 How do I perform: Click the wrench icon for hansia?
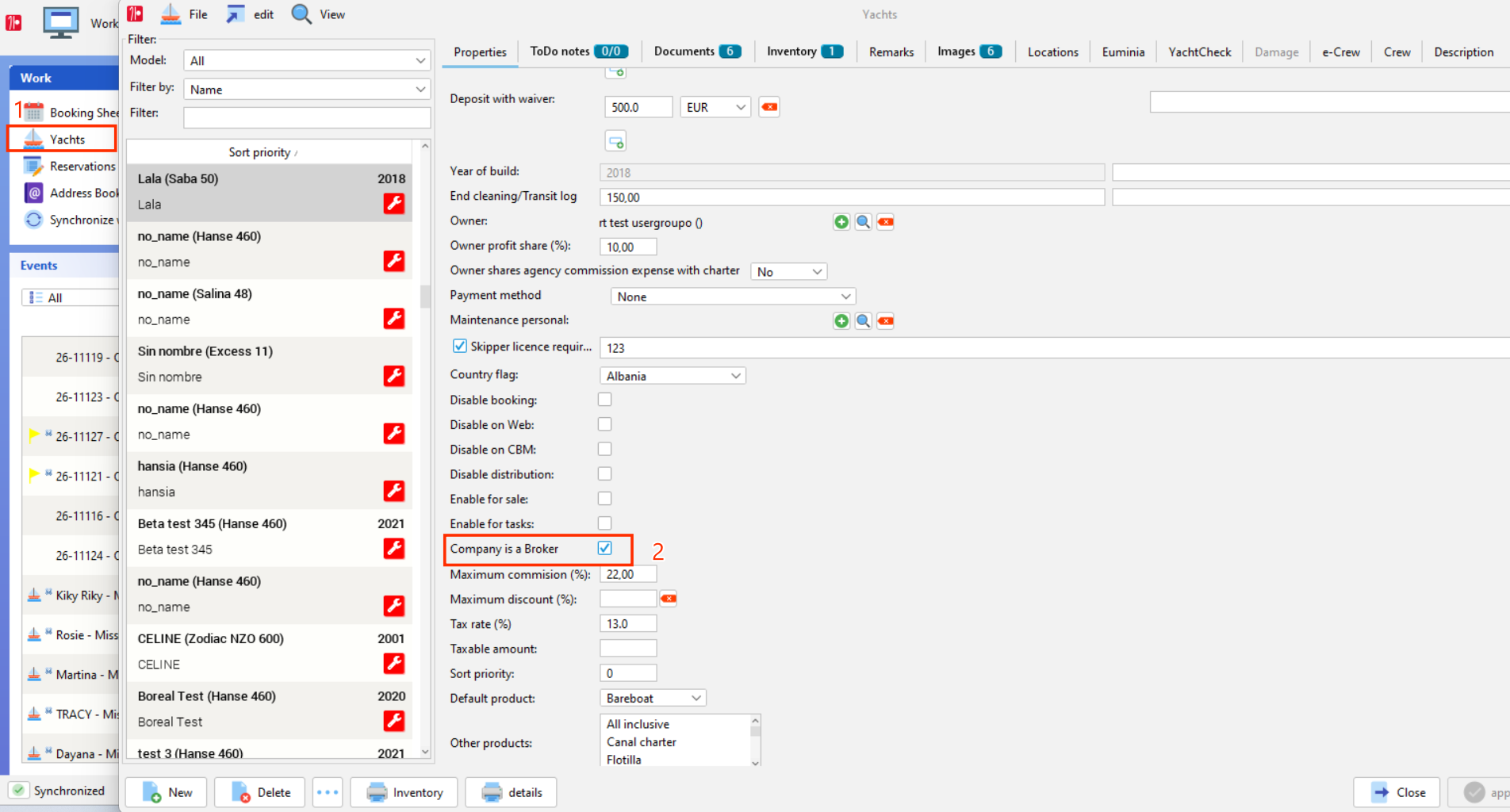tap(394, 491)
